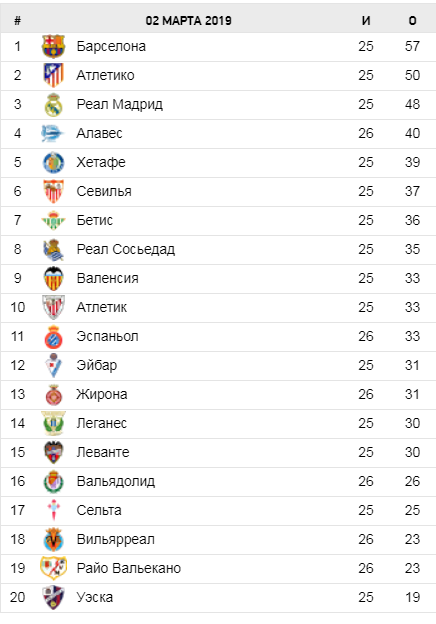Click the Барселона club crest icon
Screen dimensions: 436x624
pyautogui.click(x=53, y=46)
